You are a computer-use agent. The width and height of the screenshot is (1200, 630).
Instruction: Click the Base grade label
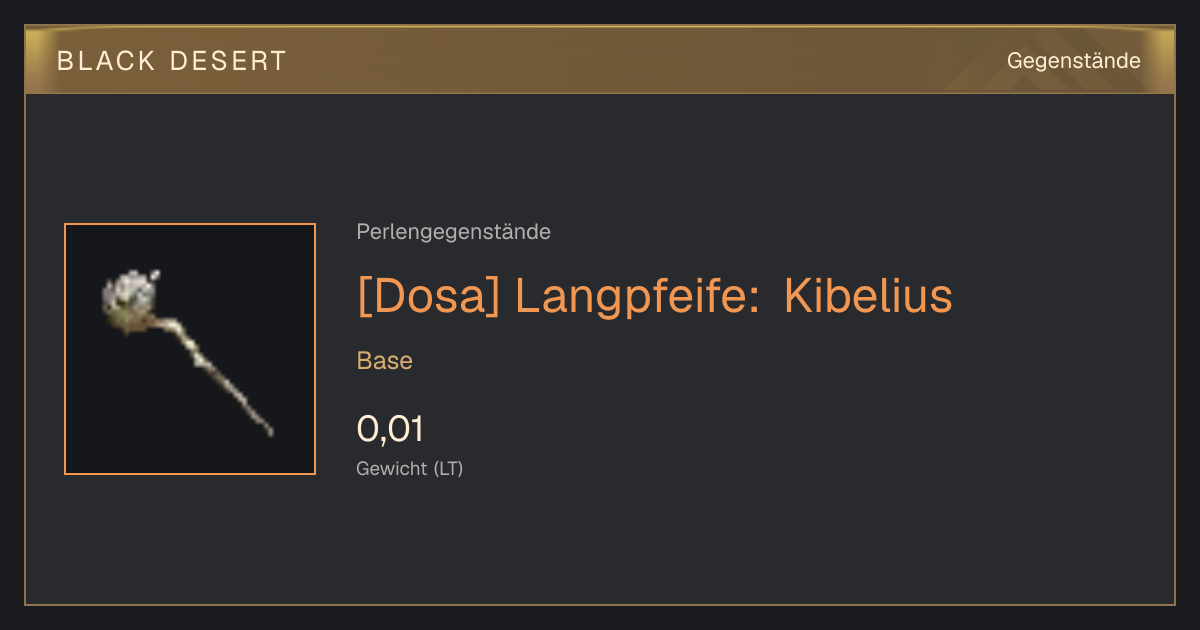point(384,361)
